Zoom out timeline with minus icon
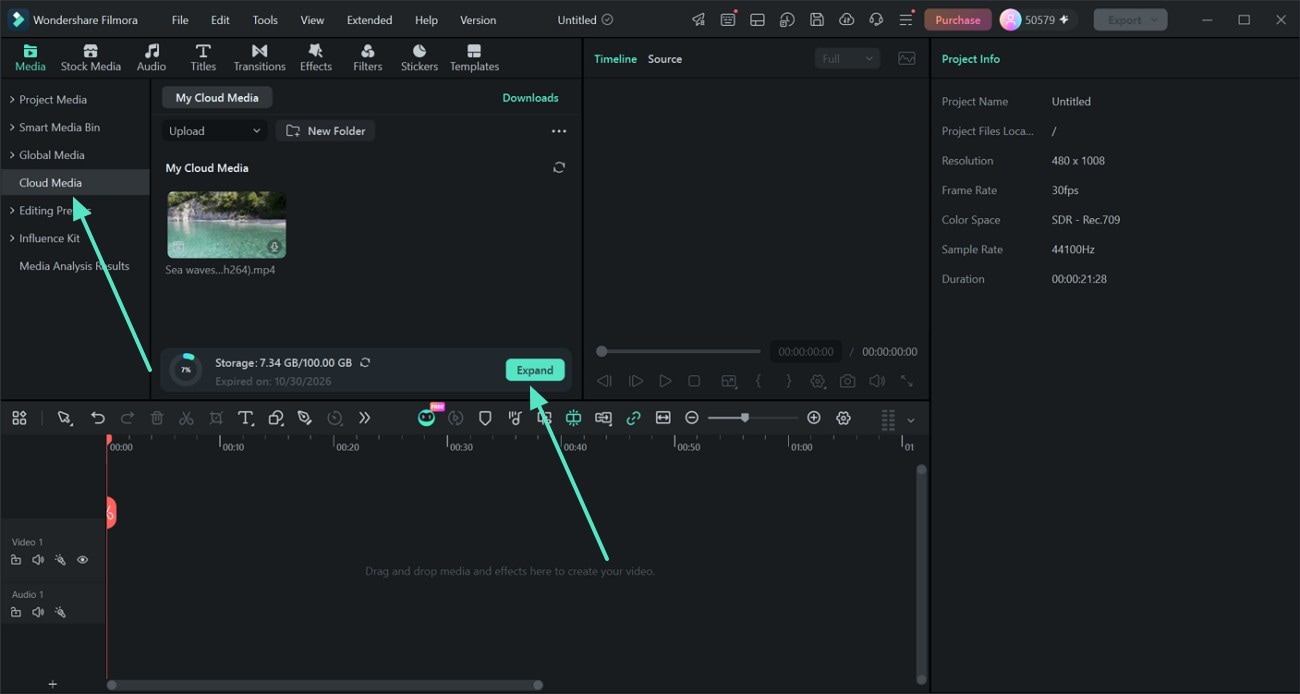This screenshot has height=694, width=1300. 692,418
